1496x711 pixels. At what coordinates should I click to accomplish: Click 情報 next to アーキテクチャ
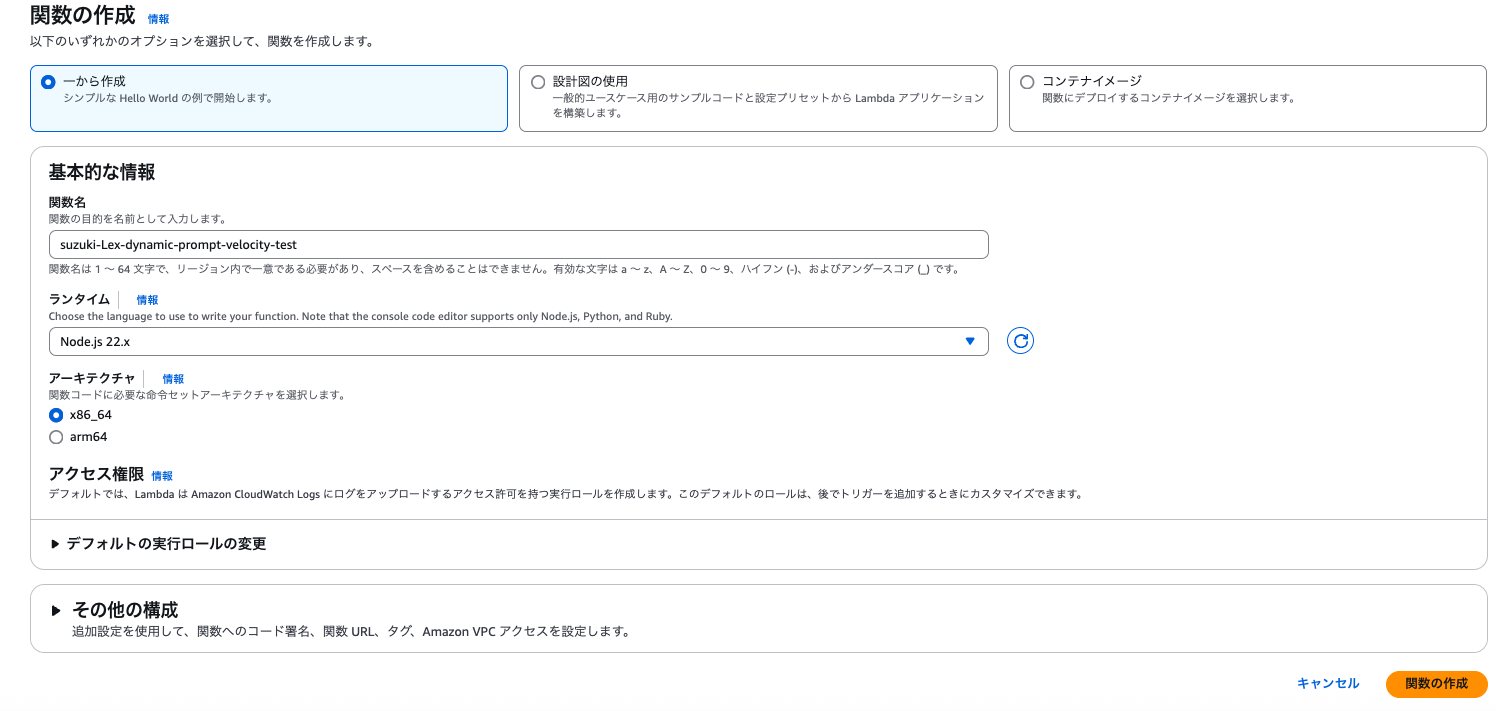[171, 378]
